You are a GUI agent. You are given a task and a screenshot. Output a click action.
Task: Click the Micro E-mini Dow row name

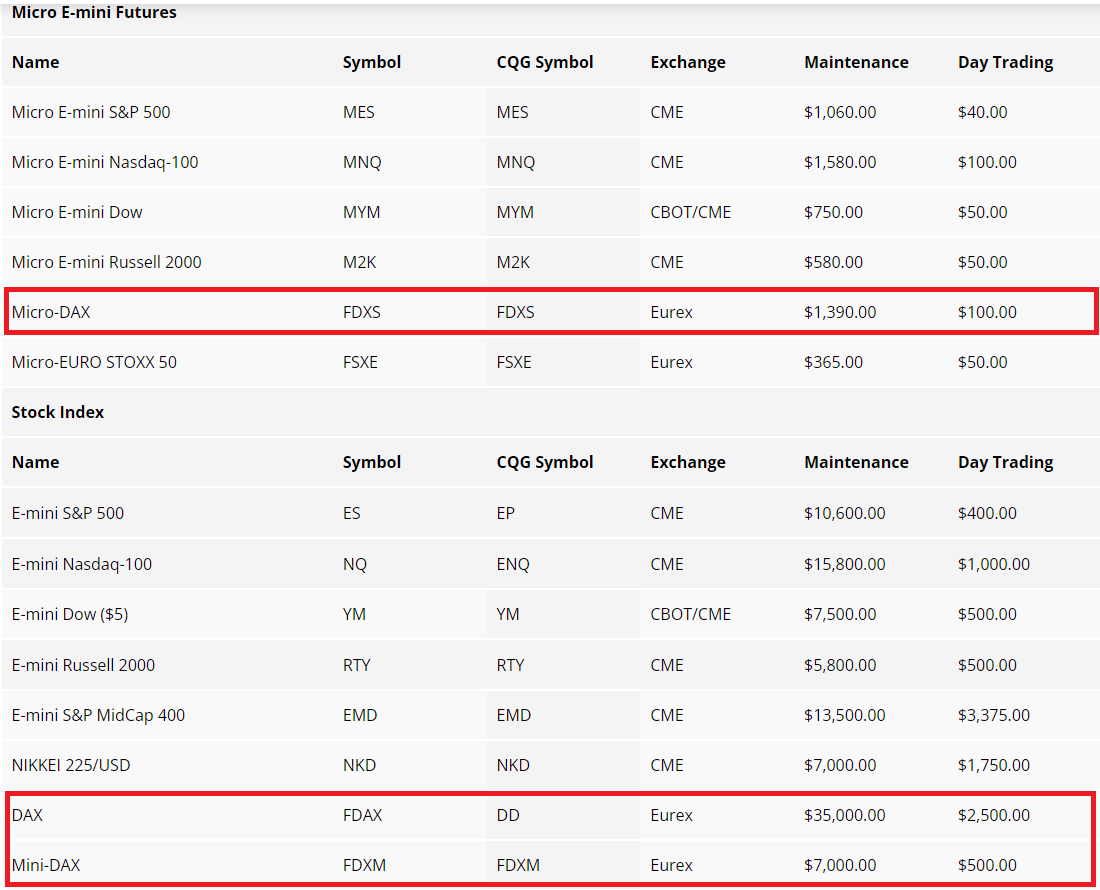77,212
